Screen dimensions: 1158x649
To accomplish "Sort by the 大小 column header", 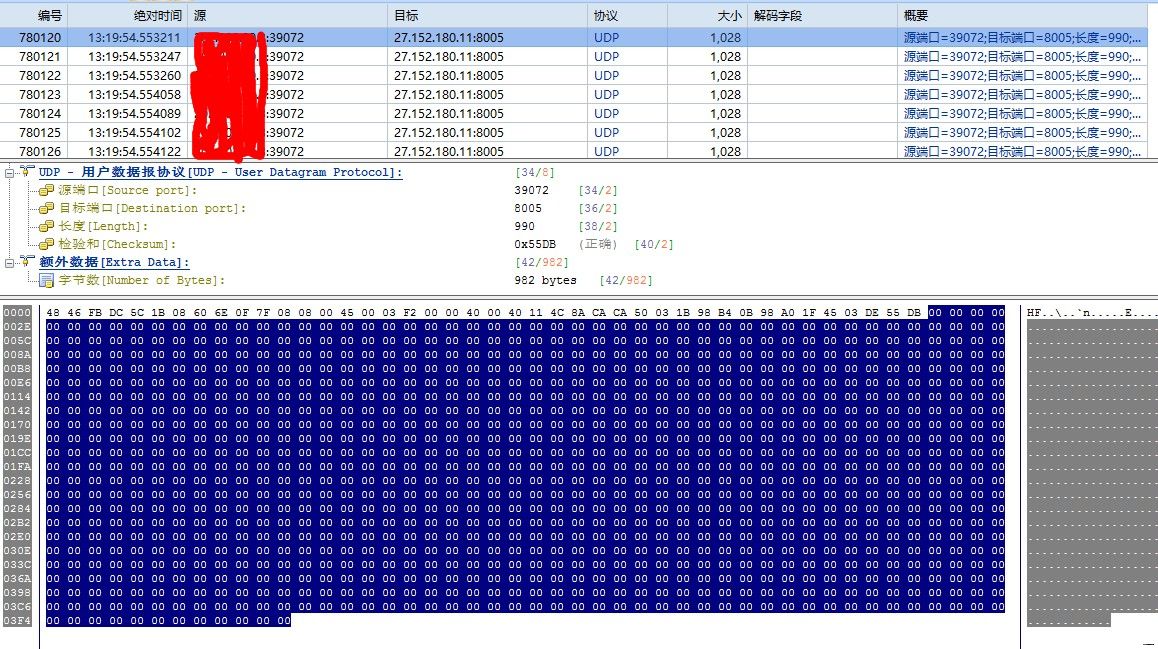I will point(708,16).
